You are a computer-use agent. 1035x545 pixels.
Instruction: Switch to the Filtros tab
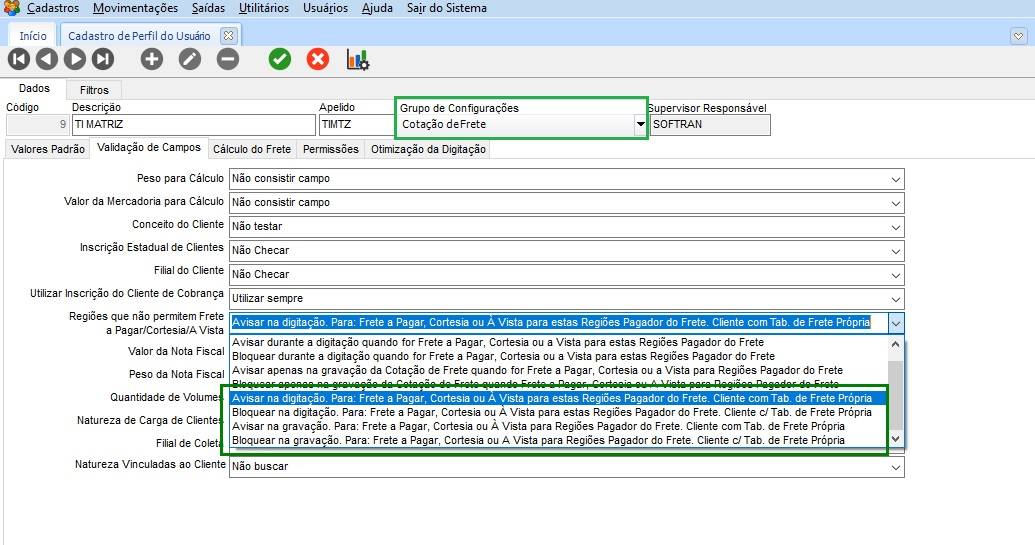coord(94,90)
